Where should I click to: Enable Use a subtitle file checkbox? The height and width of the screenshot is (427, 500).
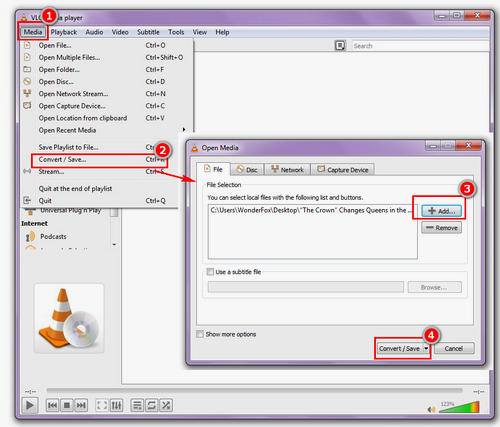(x=210, y=272)
